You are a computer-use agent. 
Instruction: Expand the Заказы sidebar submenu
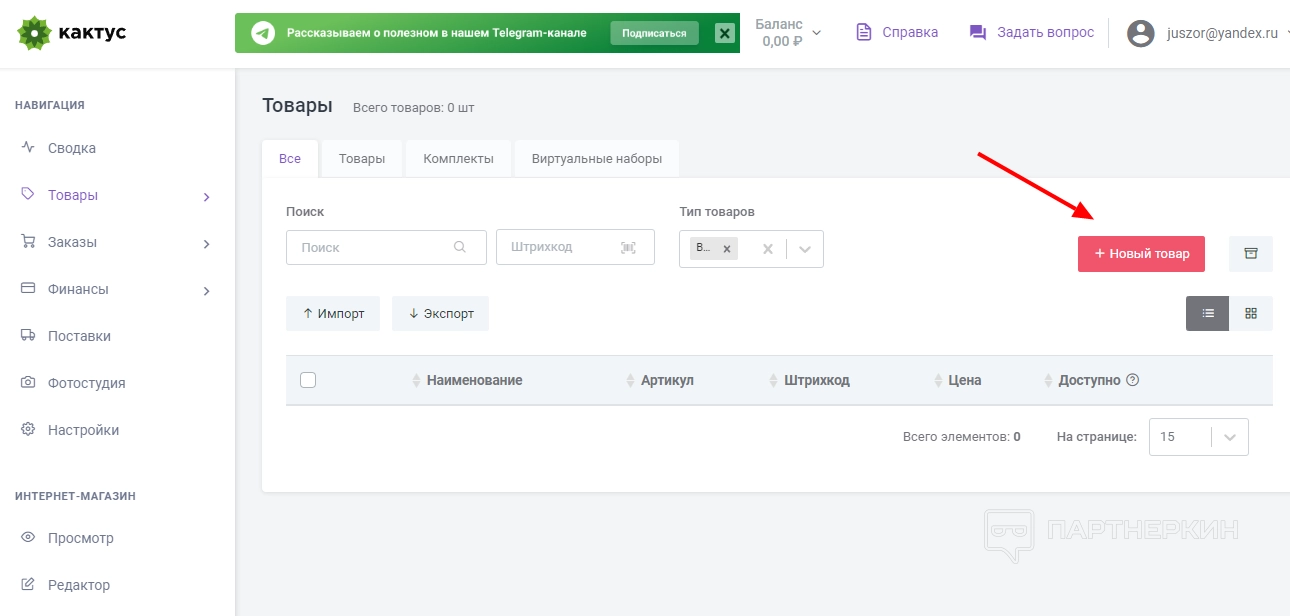point(206,243)
